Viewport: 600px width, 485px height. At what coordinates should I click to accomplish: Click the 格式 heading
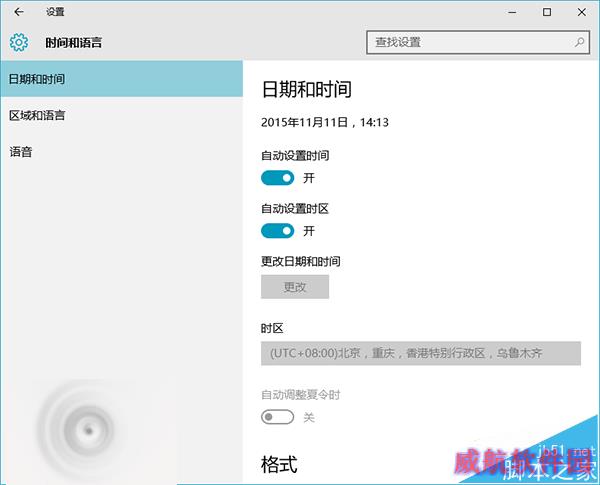pos(279,465)
